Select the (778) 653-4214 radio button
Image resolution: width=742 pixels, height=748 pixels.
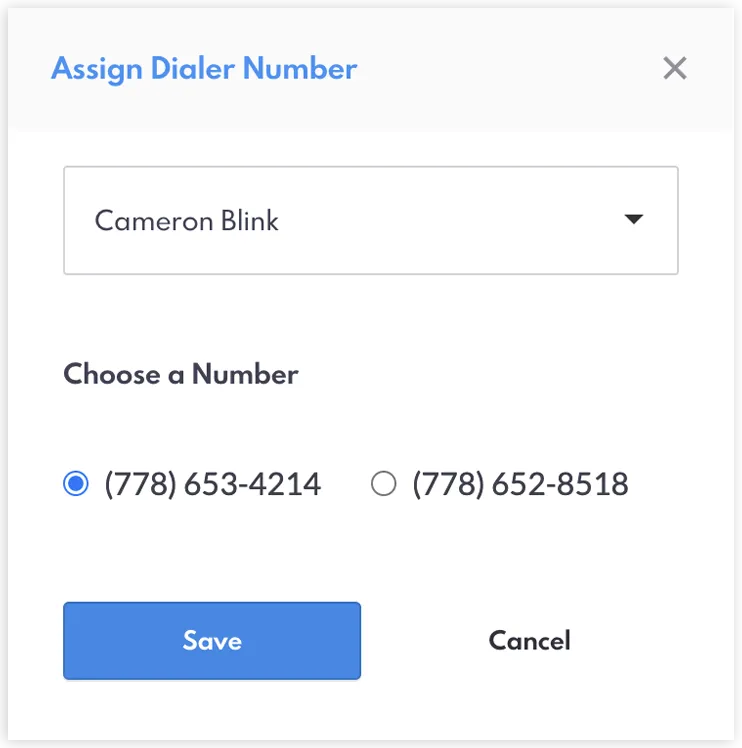coord(76,483)
